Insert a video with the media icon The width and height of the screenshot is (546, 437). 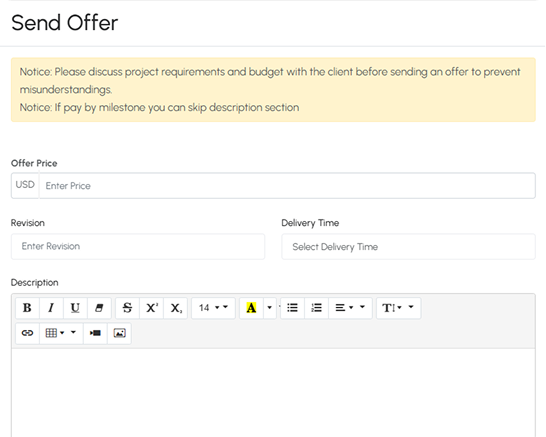pyautogui.click(x=95, y=333)
